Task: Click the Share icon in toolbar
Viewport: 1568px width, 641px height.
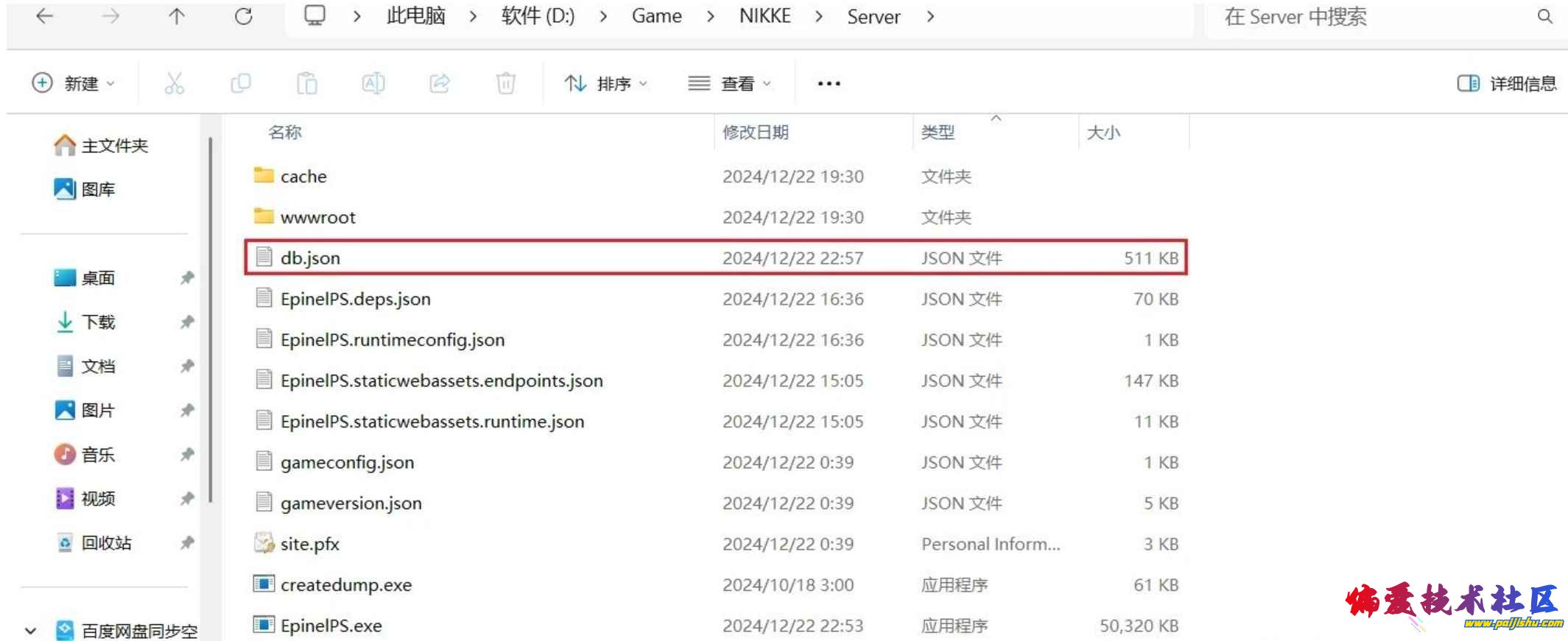Action: (440, 83)
